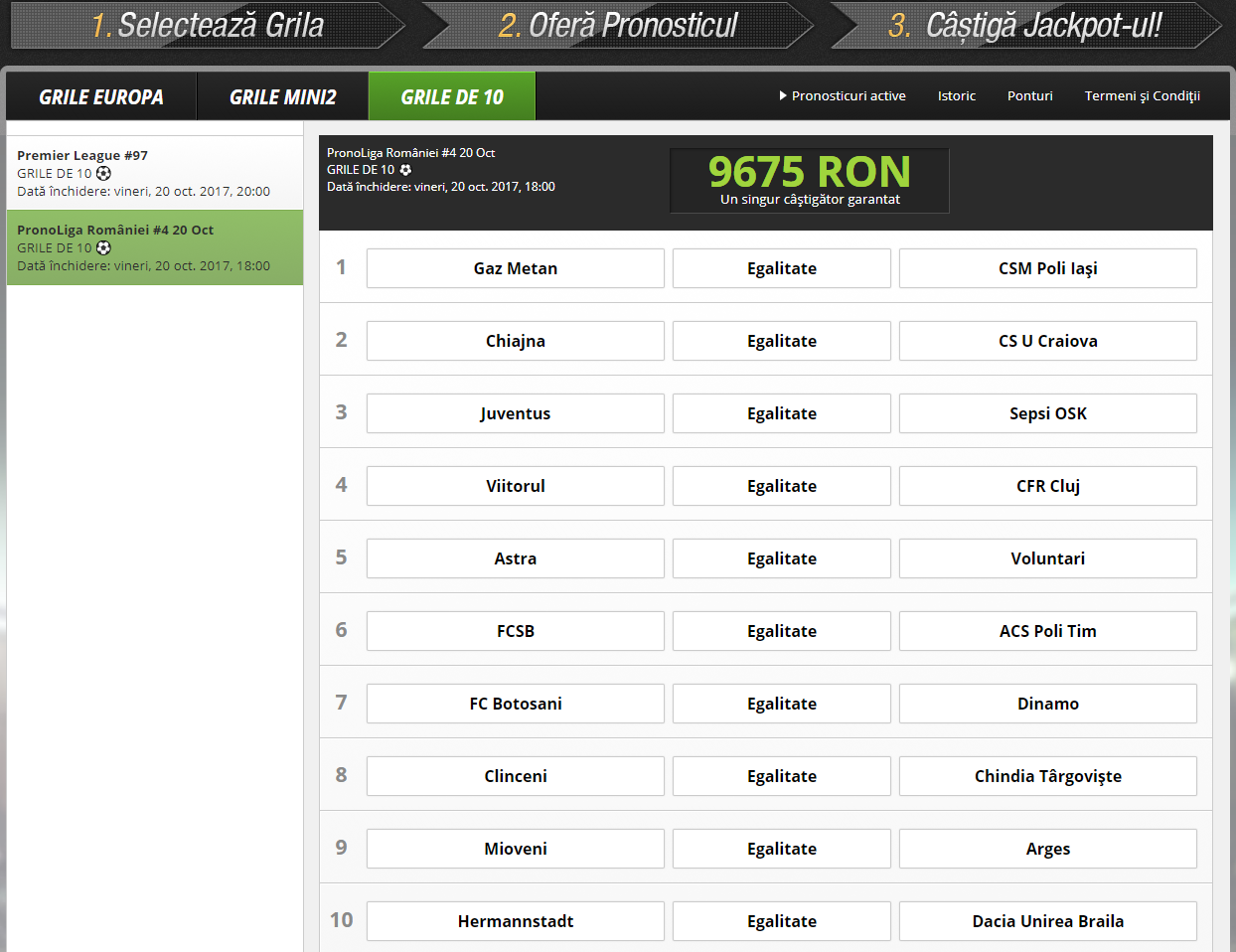The image size is (1236, 952).
Task: Click the play arrow before Pronosticuri active
Action: point(783,96)
